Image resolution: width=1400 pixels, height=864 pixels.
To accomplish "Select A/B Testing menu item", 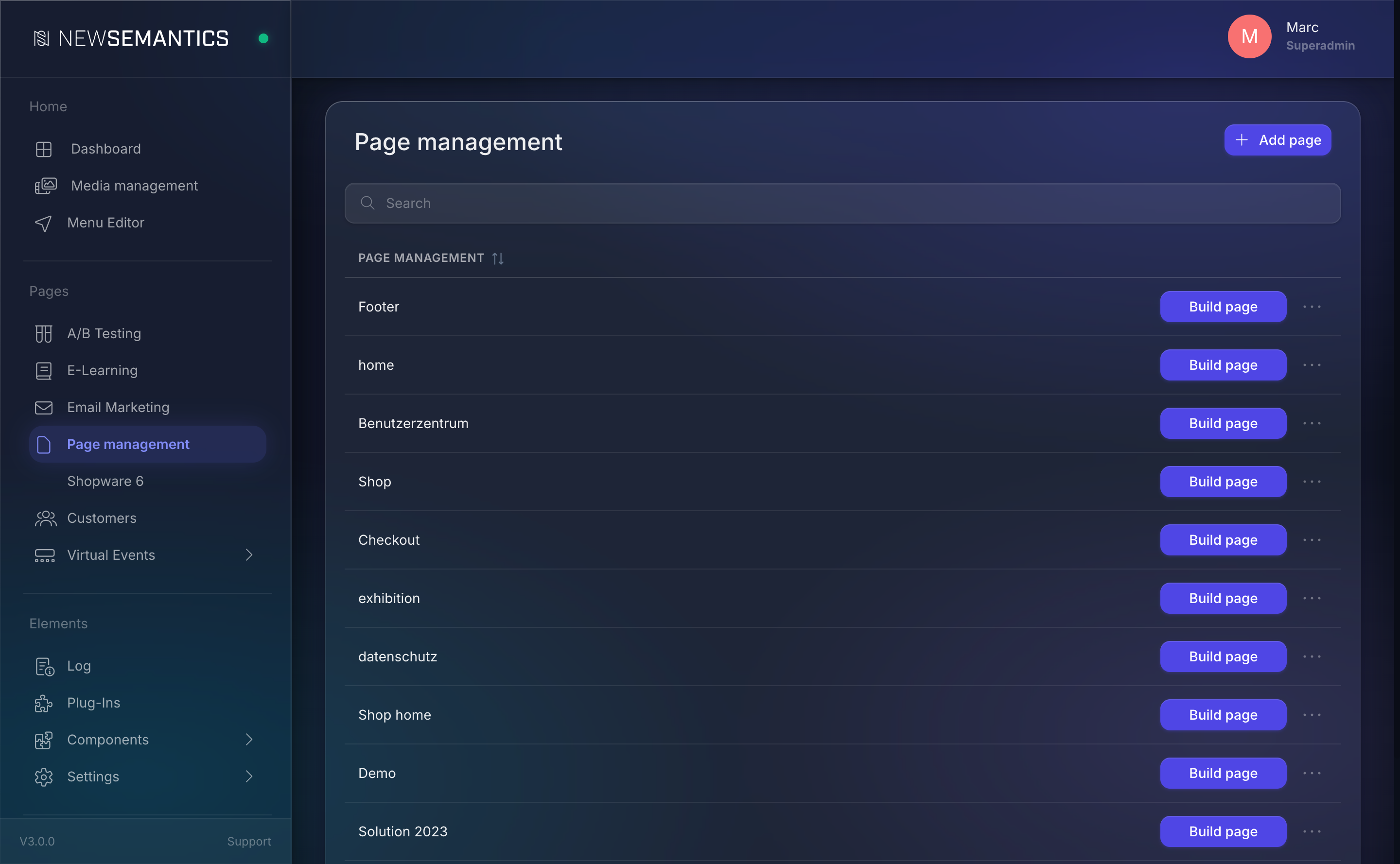I will pyautogui.click(x=147, y=334).
